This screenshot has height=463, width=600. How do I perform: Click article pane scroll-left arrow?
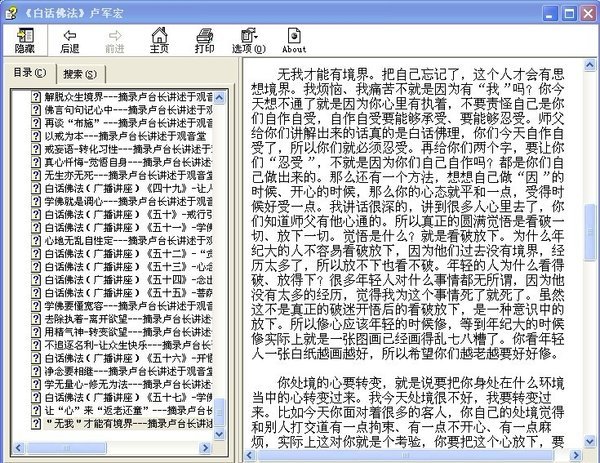(x=250, y=455)
